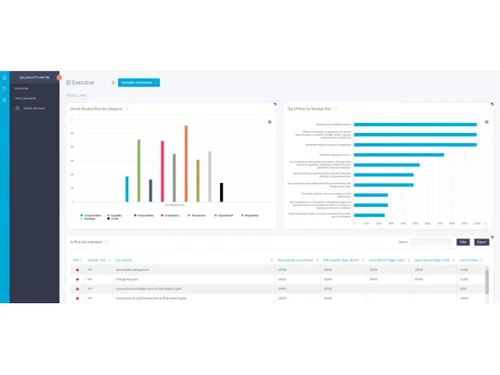Open hamburger menu on the category bar chart

(270, 122)
